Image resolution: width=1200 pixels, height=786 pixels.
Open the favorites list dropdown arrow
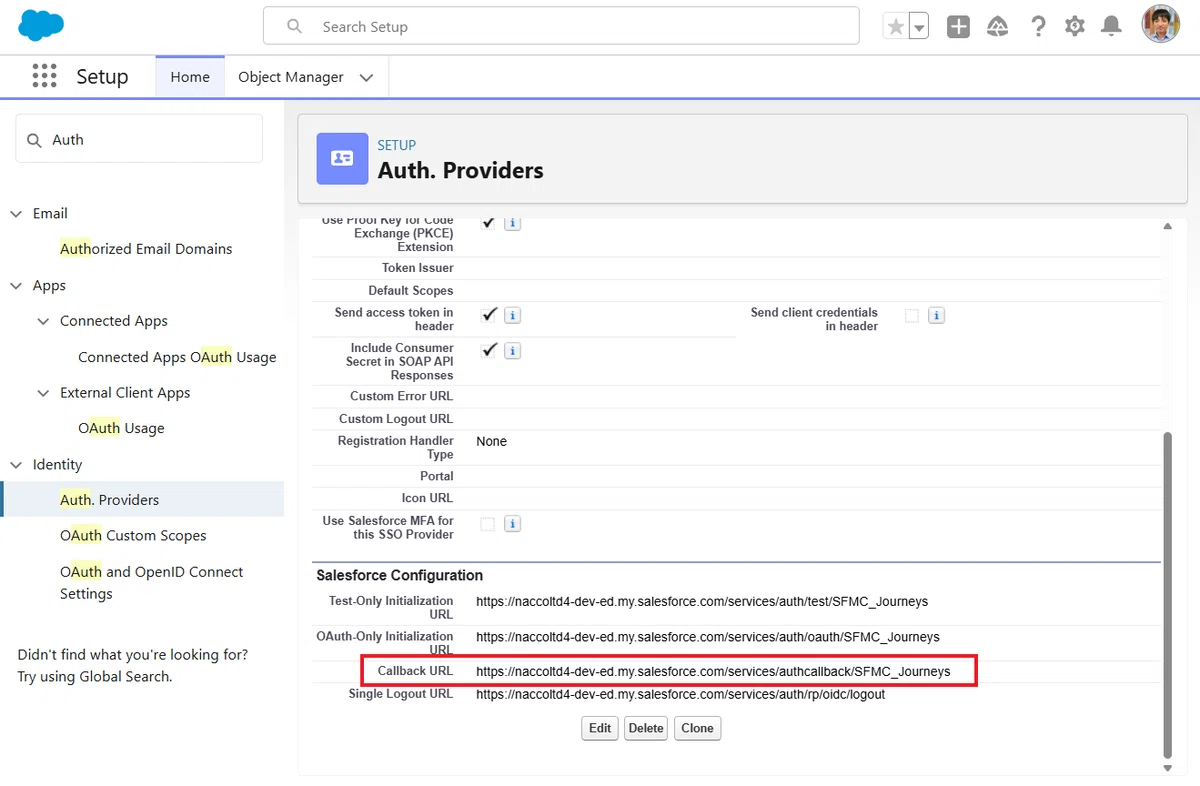tap(918, 27)
